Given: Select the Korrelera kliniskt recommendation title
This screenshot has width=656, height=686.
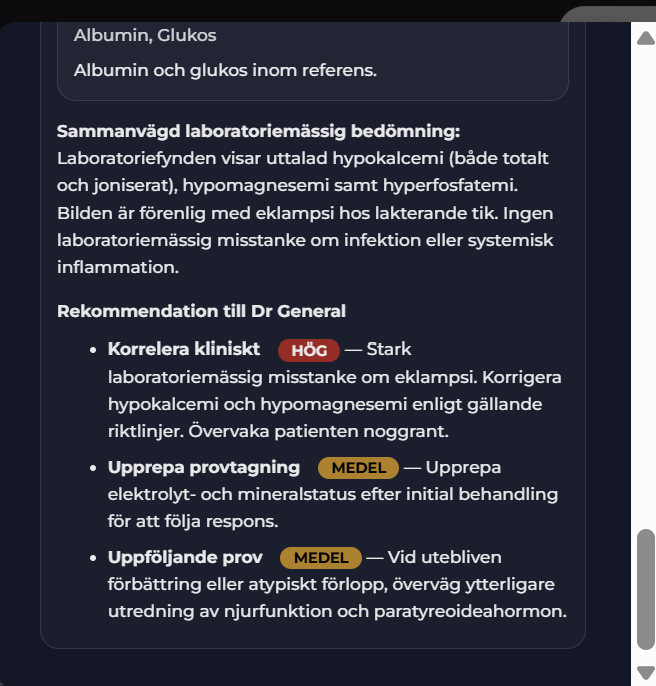Looking at the screenshot, I should 184,350.
